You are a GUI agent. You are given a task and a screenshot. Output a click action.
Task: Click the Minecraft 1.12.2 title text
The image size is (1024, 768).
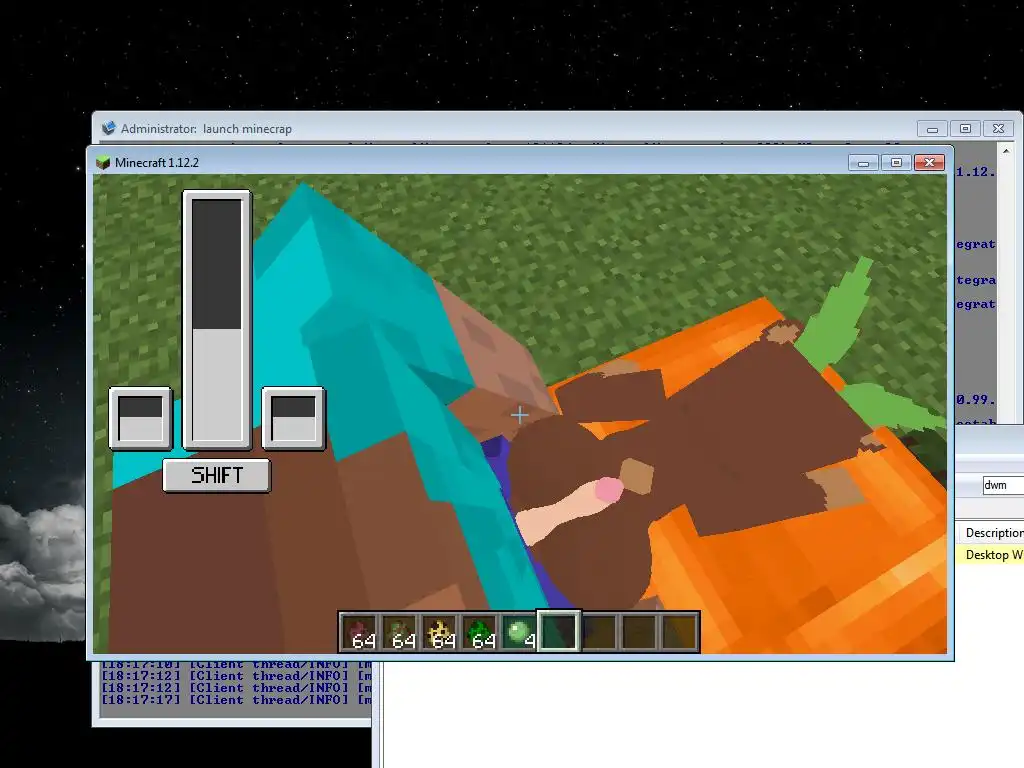(x=157, y=163)
